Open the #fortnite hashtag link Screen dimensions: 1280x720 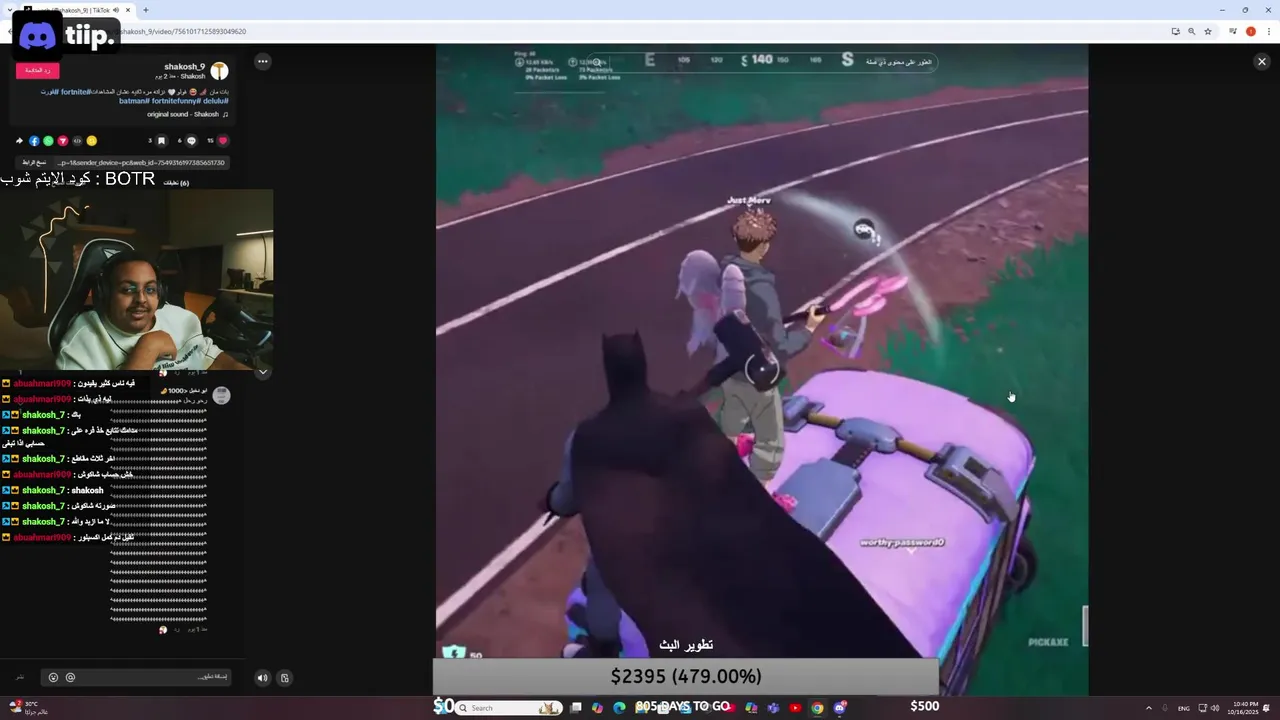pos(75,92)
